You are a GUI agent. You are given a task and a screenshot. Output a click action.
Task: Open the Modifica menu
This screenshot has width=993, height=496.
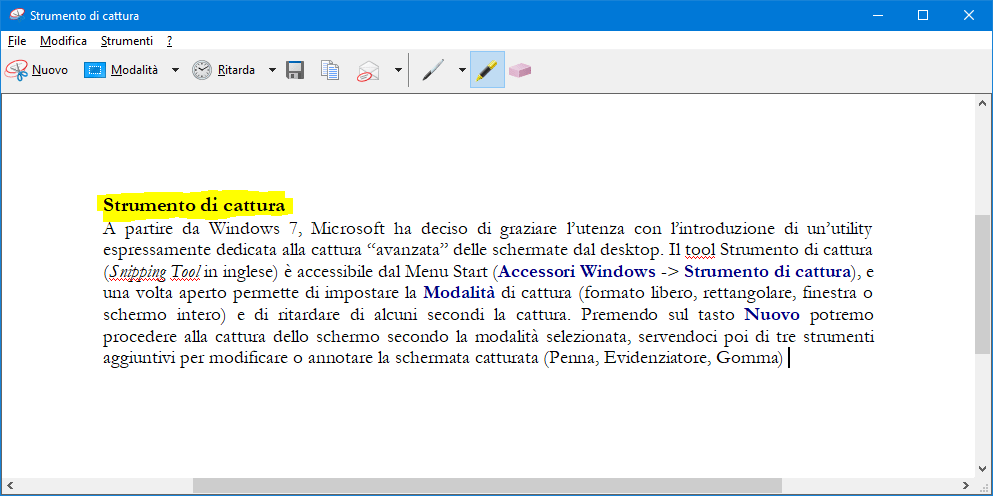pyautogui.click(x=64, y=41)
